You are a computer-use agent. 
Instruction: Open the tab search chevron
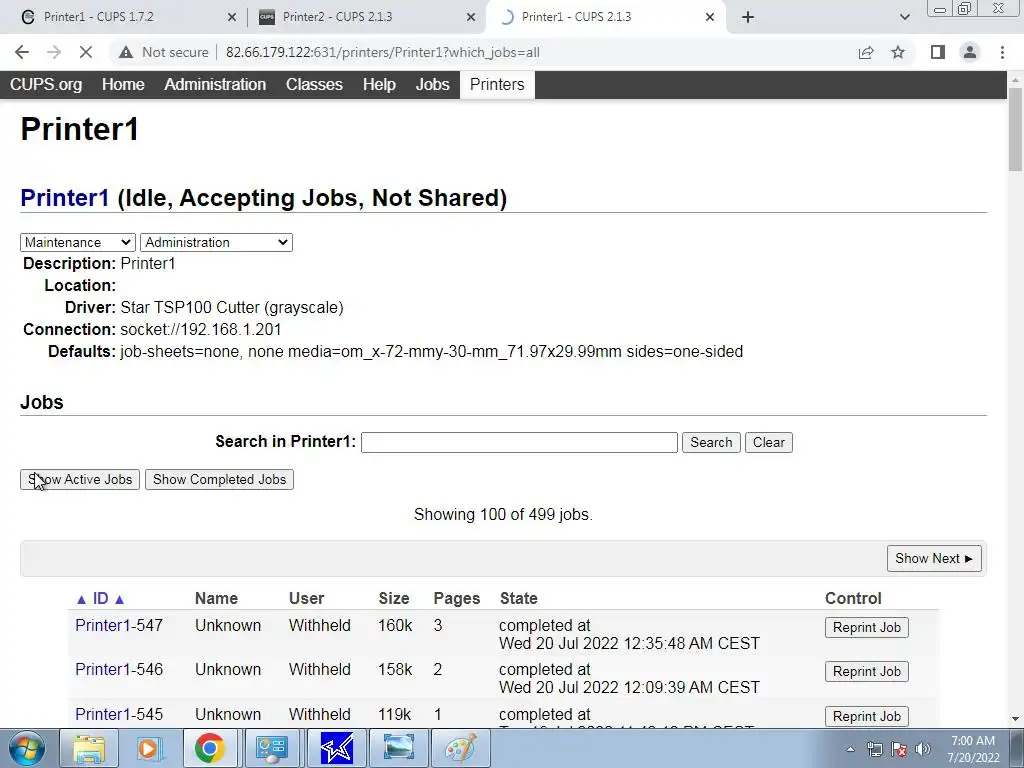coord(904,17)
